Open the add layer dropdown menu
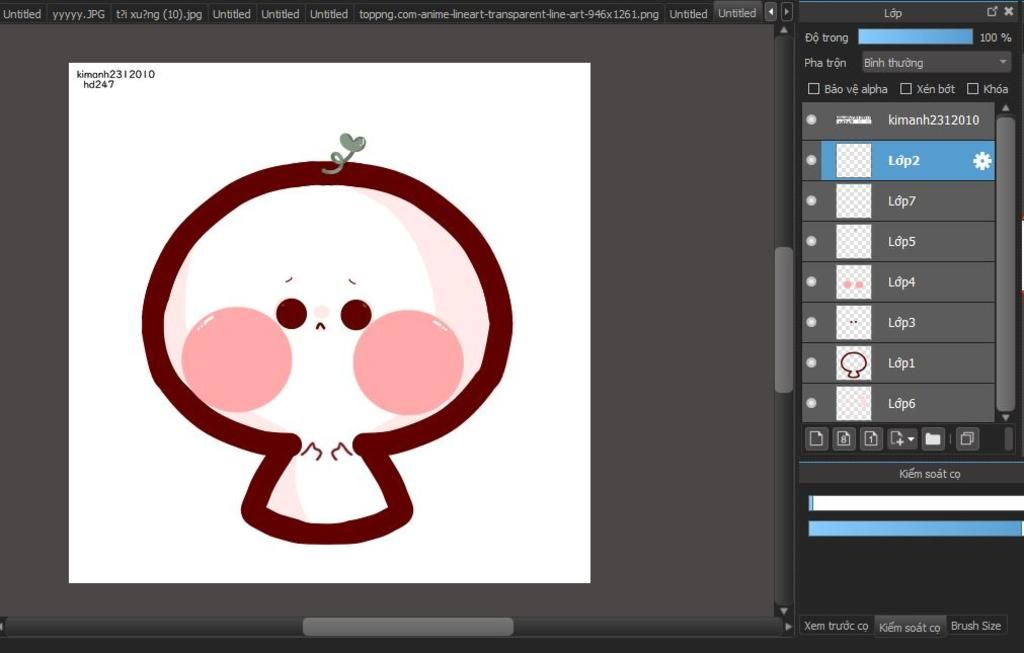 (903, 439)
